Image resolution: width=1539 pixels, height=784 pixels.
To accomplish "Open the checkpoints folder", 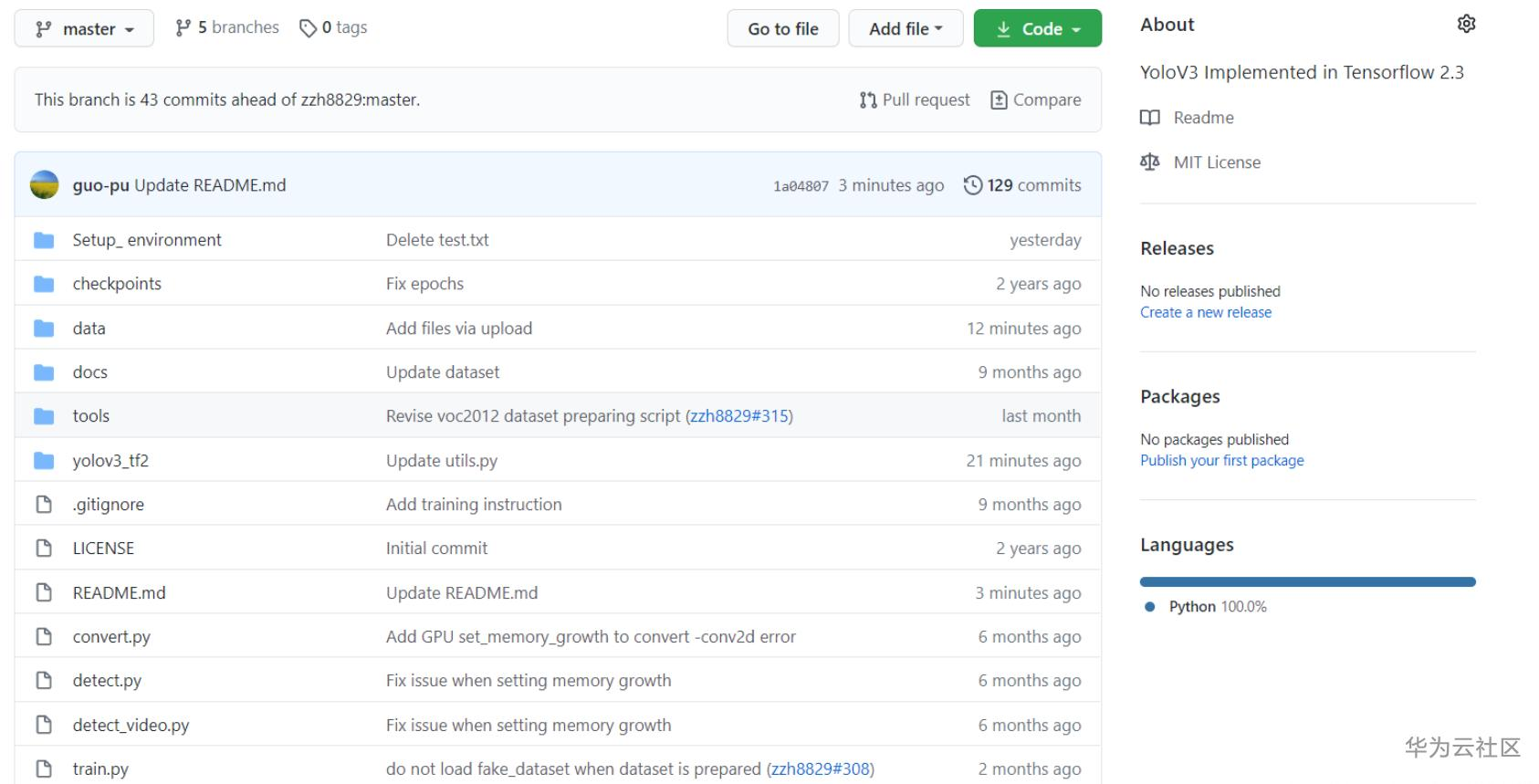I will tap(117, 284).
